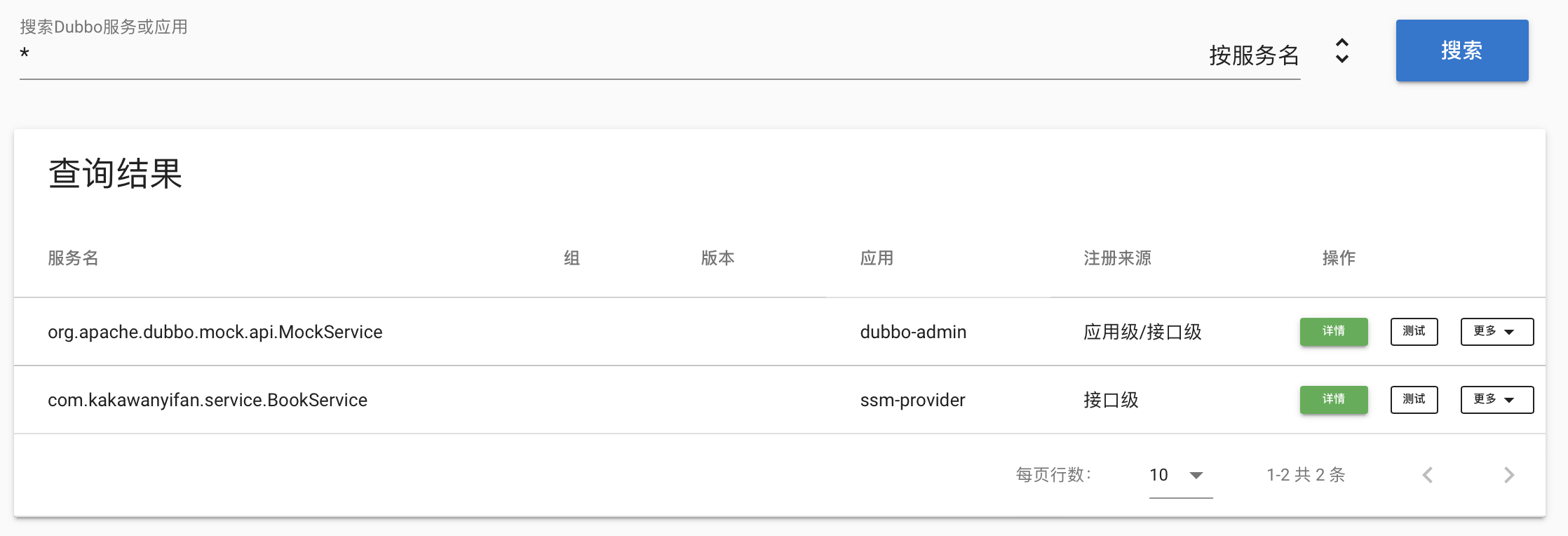Image resolution: width=1568 pixels, height=536 pixels.
Task: Sort by the 服务名 column header
Action: click(73, 258)
